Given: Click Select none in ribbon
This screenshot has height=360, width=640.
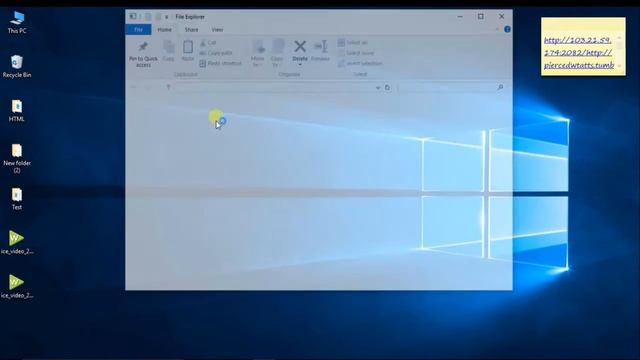Looking at the screenshot, I should coord(356,53).
